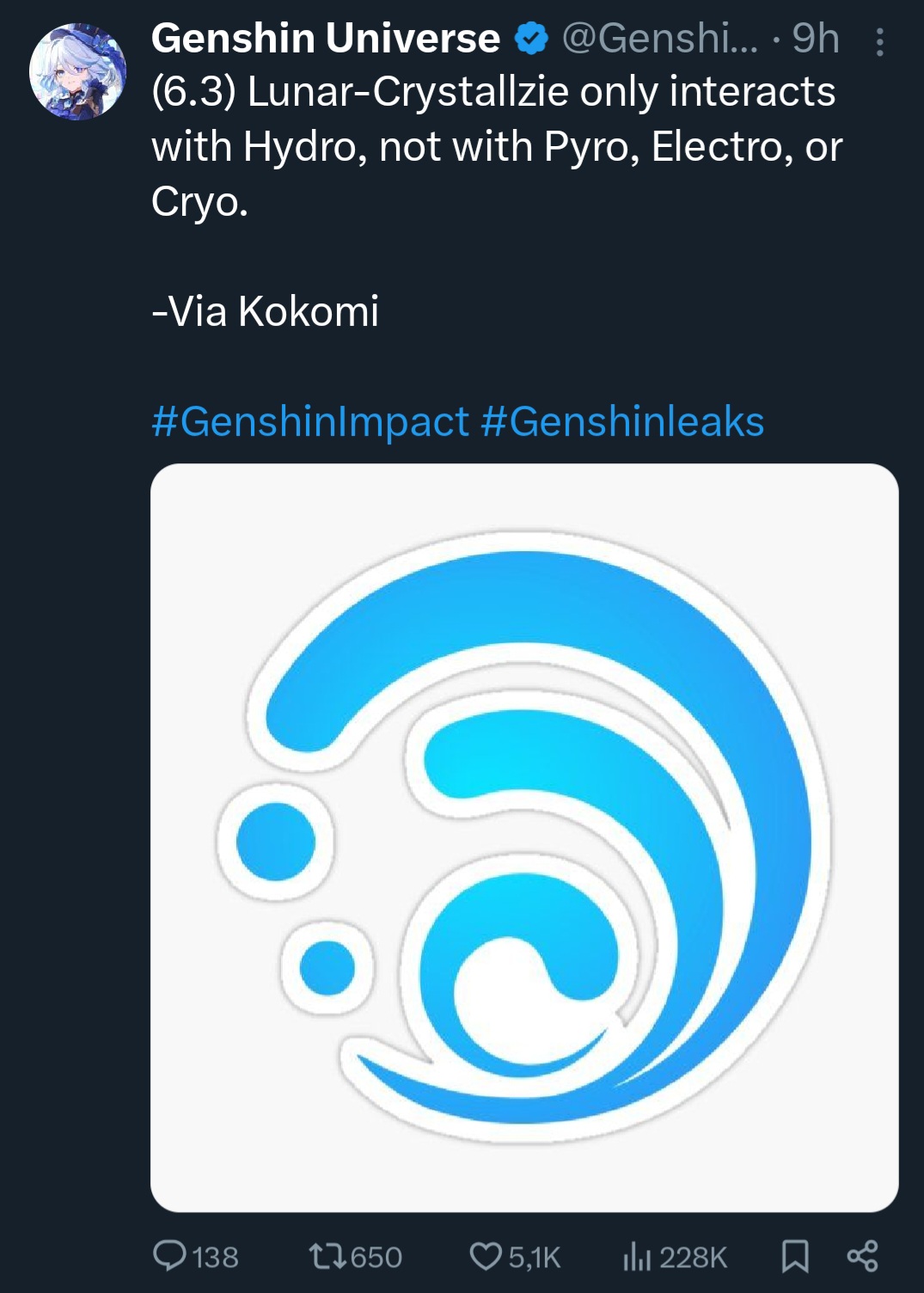This screenshot has width=924, height=1293.
Task: Click the 5,1K likes count
Action: 535,1258
